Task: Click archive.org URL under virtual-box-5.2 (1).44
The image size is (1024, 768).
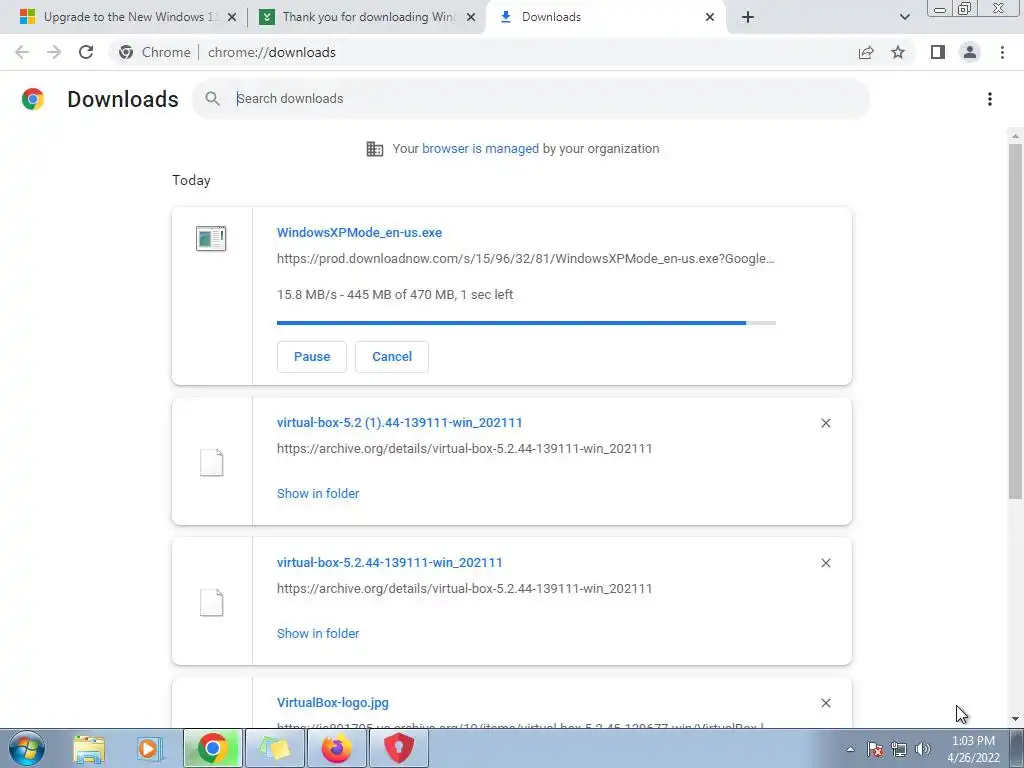Action: click(x=464, y=449)
